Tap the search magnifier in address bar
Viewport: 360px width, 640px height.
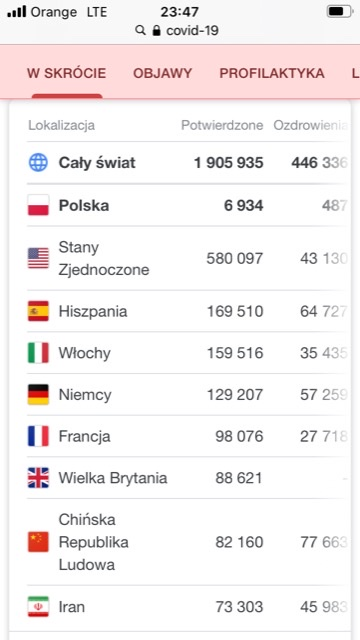(x=140, y=30)
